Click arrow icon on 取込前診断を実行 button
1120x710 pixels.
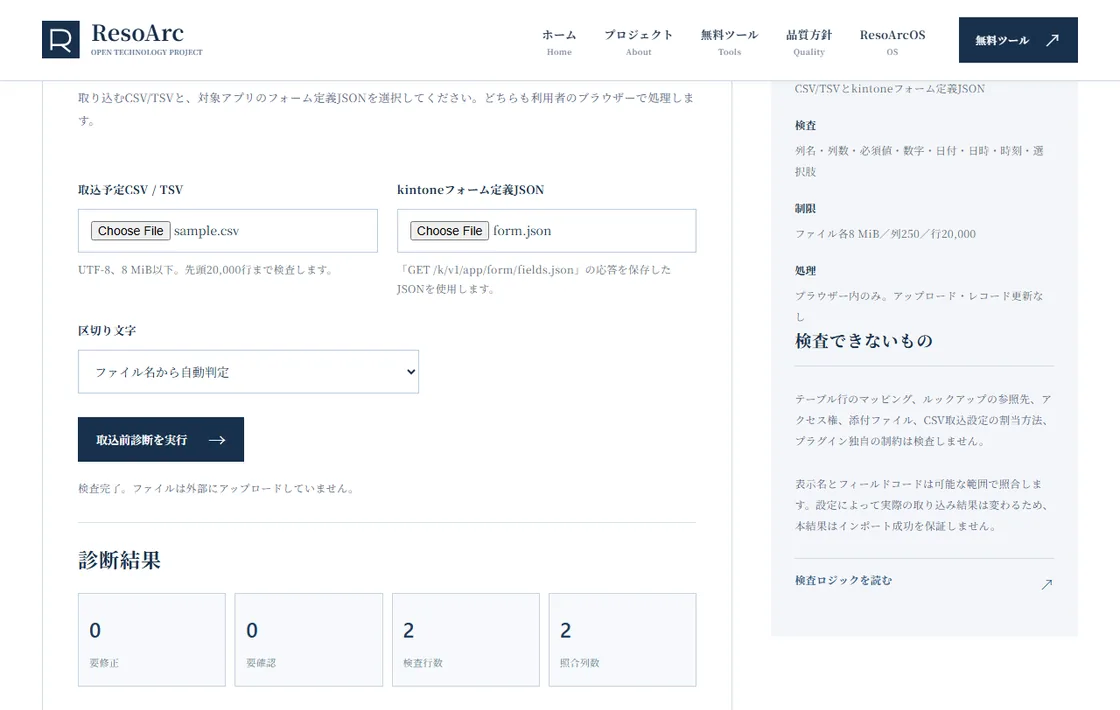[x=216, y=440]
